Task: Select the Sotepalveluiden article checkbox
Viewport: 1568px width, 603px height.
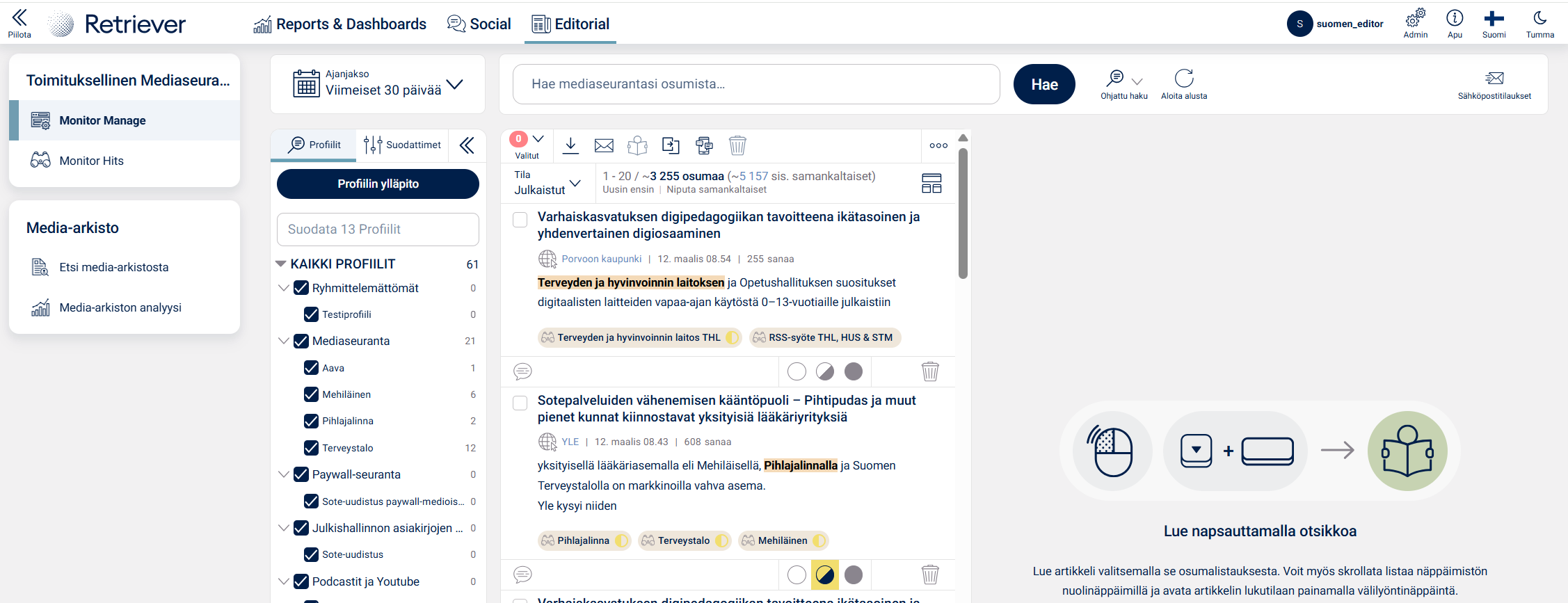Action: tap(520, 403)
